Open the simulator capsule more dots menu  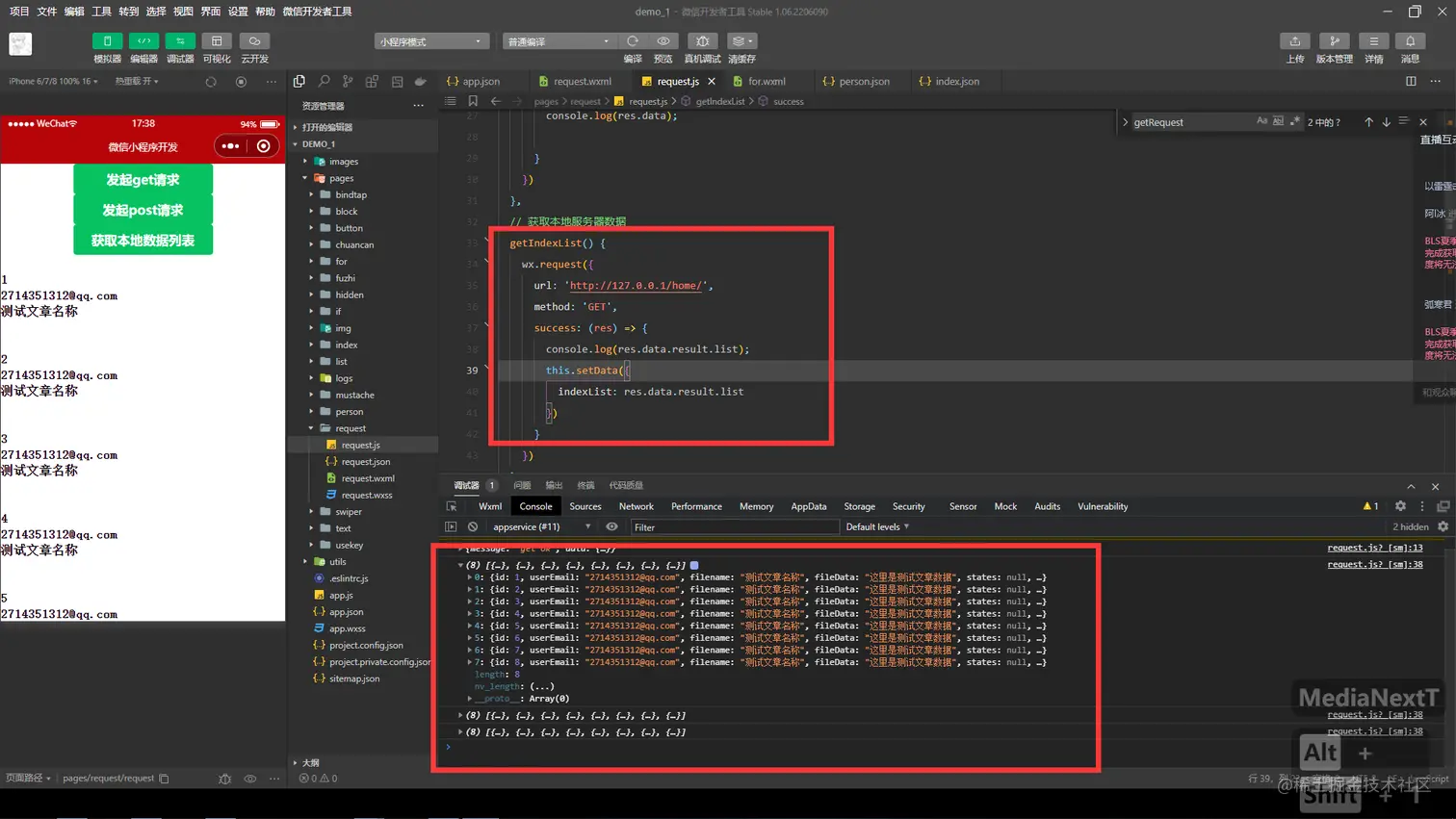point(230,146)
